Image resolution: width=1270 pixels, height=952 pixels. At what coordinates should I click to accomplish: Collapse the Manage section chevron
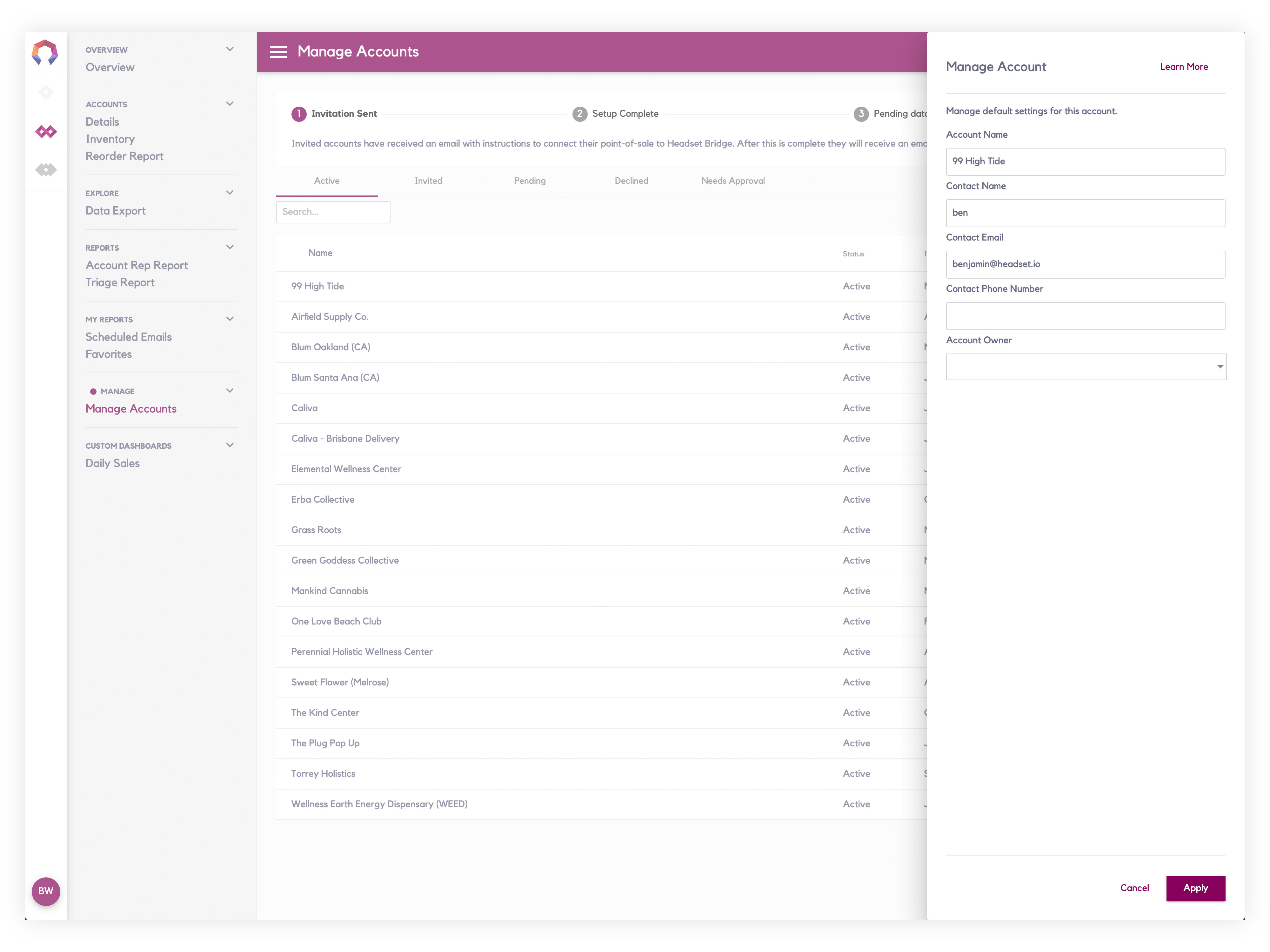230,391
